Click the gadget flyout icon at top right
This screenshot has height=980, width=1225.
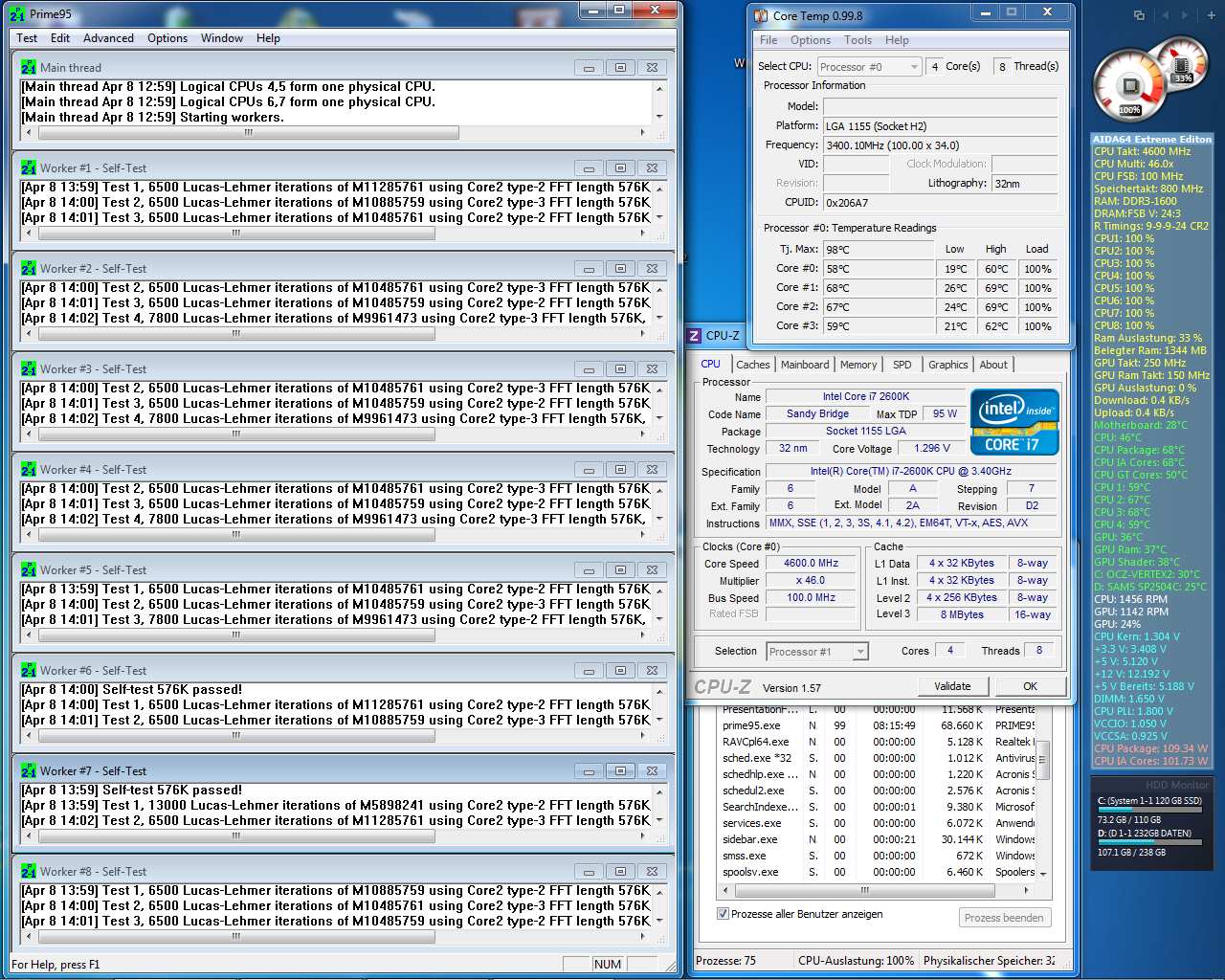pyautogui.click(x=1139, y=15)
